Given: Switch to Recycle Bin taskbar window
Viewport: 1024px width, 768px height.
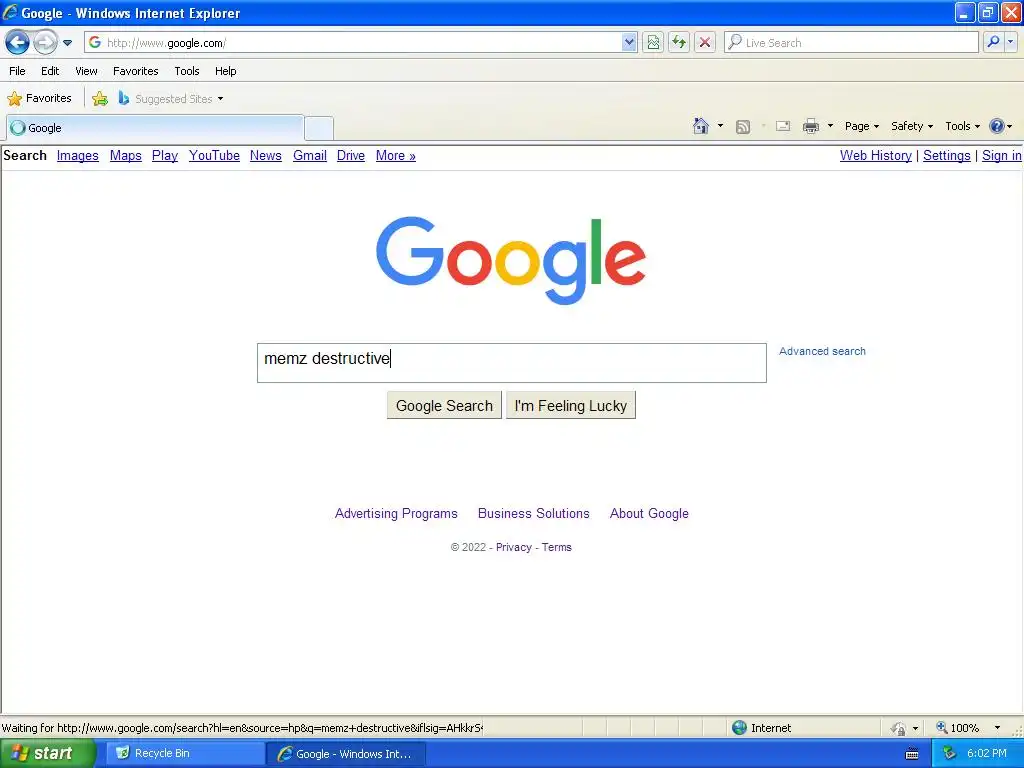Looking at the screenshot, I should (x=184, y=754).
